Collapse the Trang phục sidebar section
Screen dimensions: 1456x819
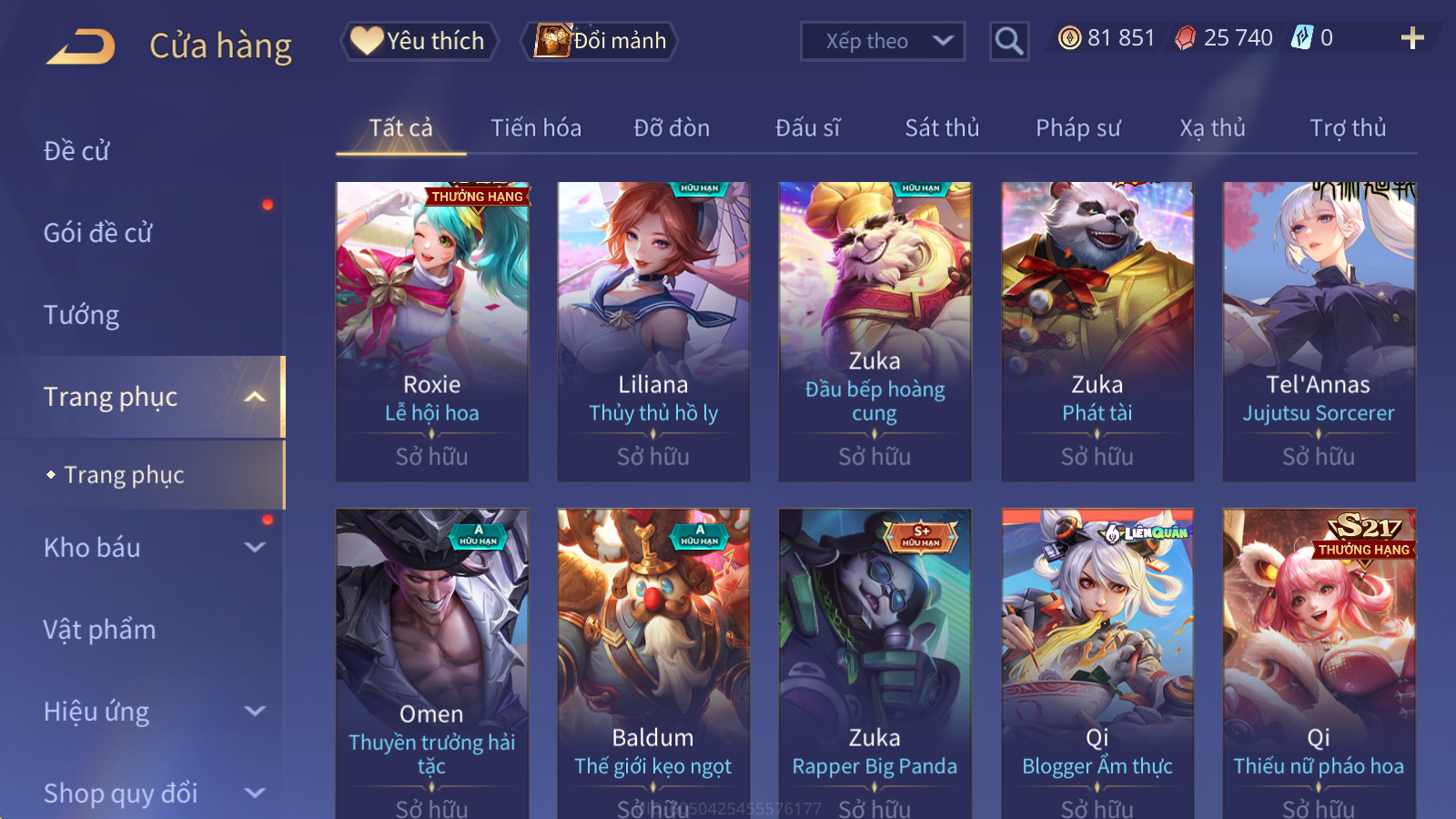256,397
